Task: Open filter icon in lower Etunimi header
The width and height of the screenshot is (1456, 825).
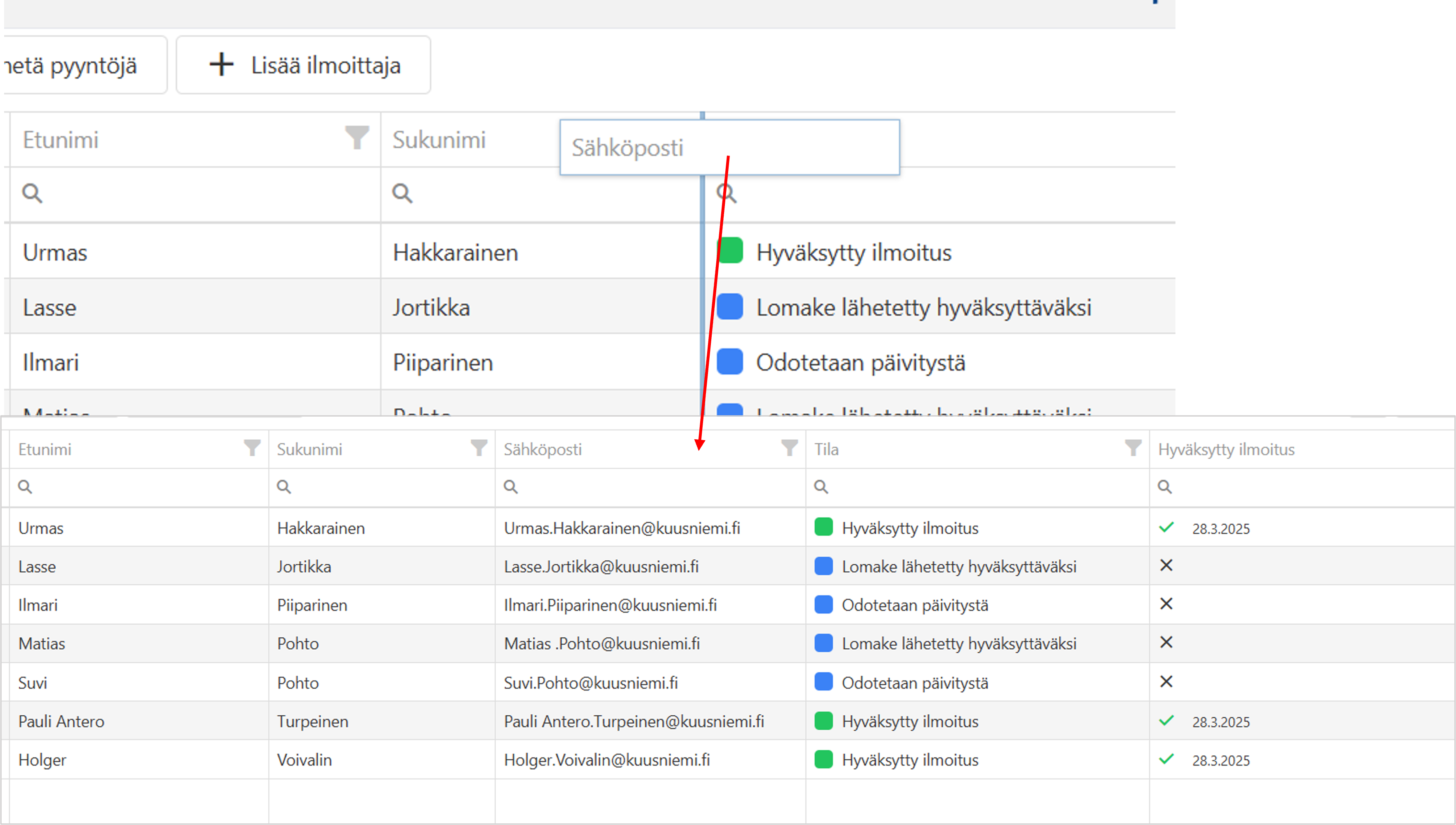Action: click(252, 448)
